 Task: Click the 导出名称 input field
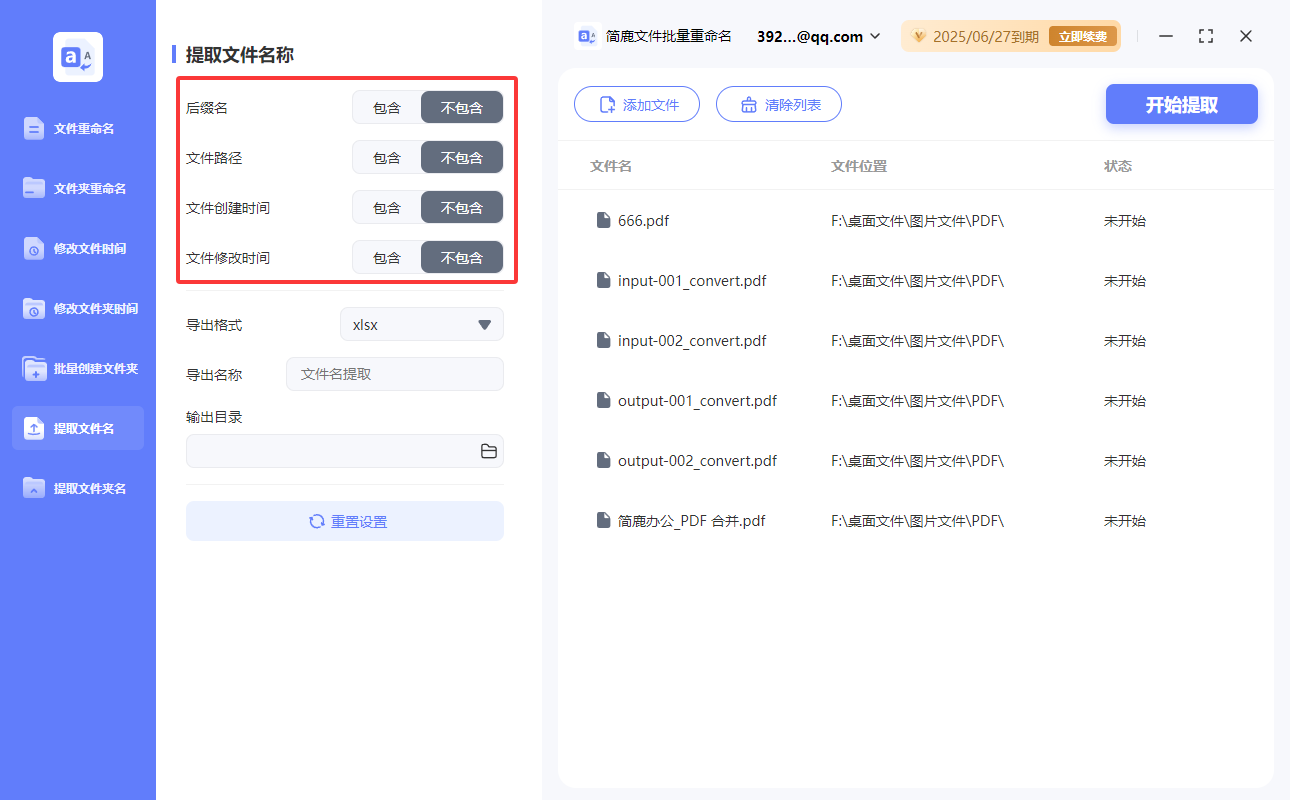tap(394, 374)
